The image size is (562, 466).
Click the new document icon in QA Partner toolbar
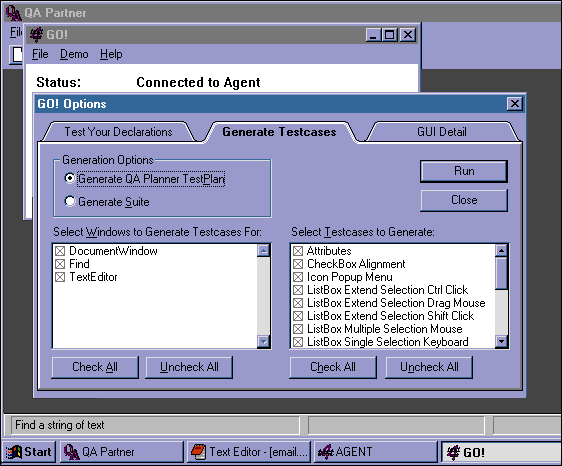pos(16,55)
